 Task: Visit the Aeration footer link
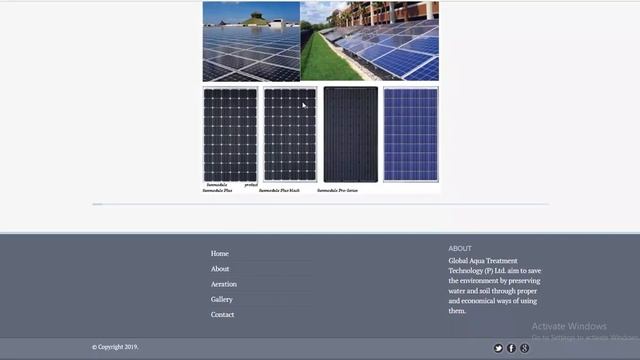[x=224, y=284]
